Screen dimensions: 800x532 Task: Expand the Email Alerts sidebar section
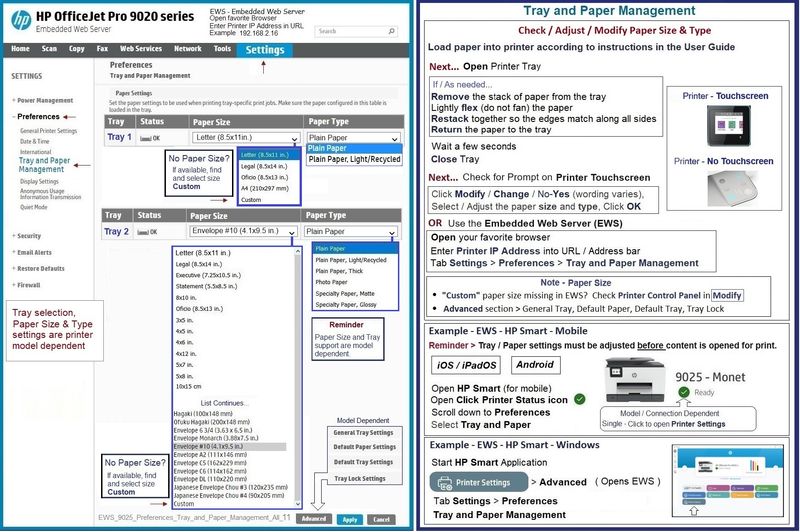click(x=32, y=252)
